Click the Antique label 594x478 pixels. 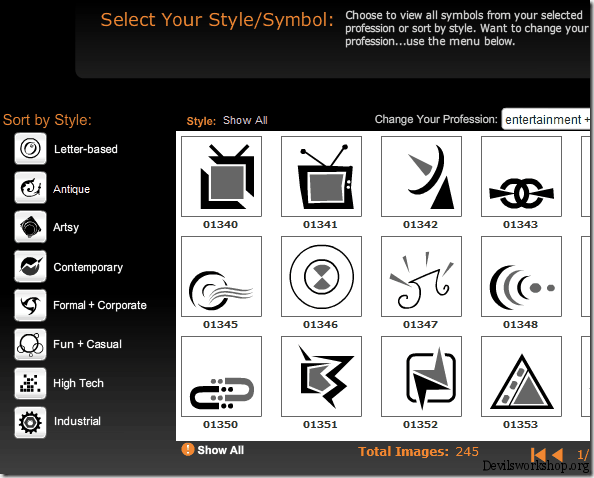coord(72,189)
